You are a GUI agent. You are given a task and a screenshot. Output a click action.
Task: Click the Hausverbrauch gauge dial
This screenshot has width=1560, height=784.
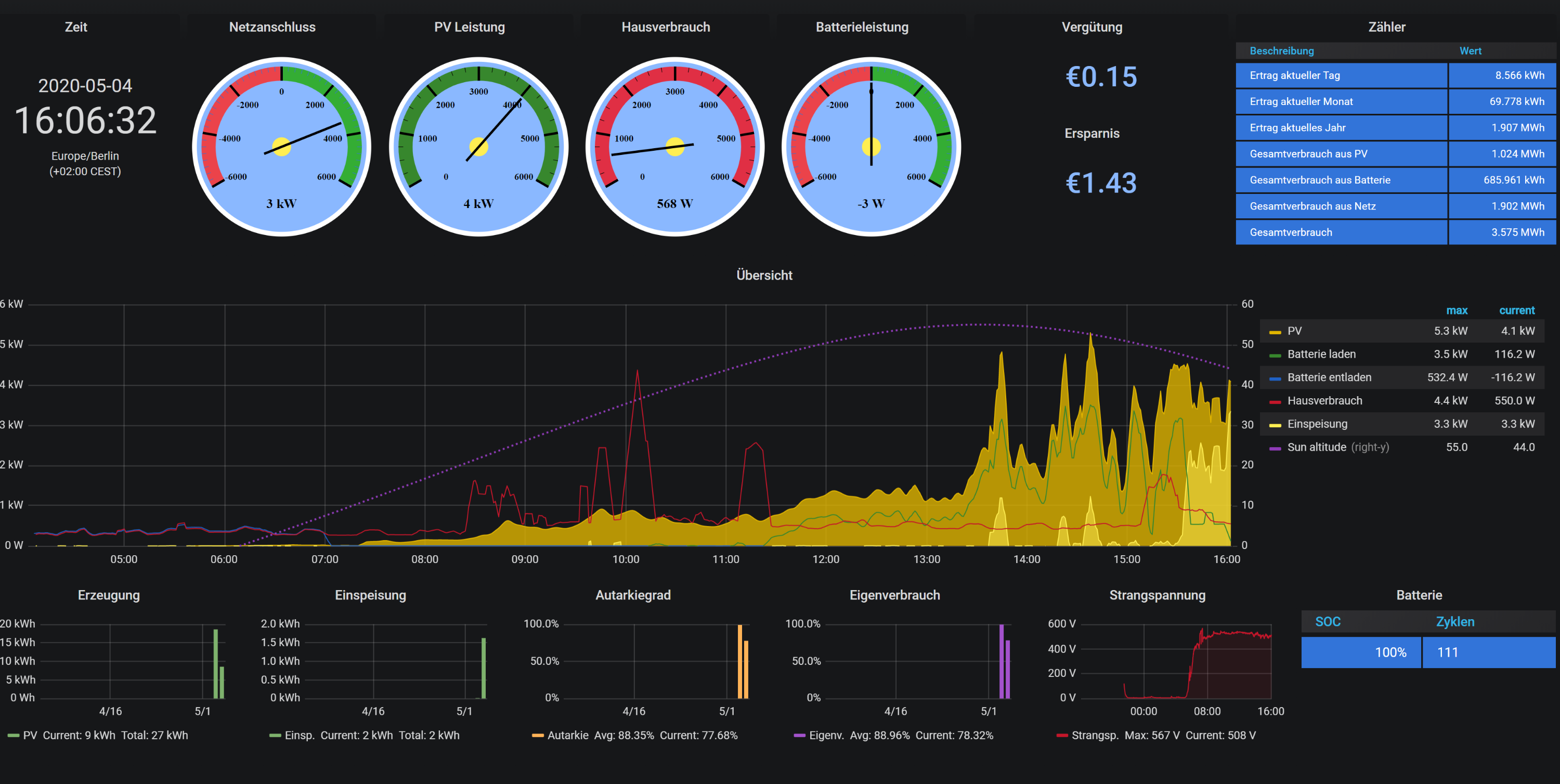(674, 147)
